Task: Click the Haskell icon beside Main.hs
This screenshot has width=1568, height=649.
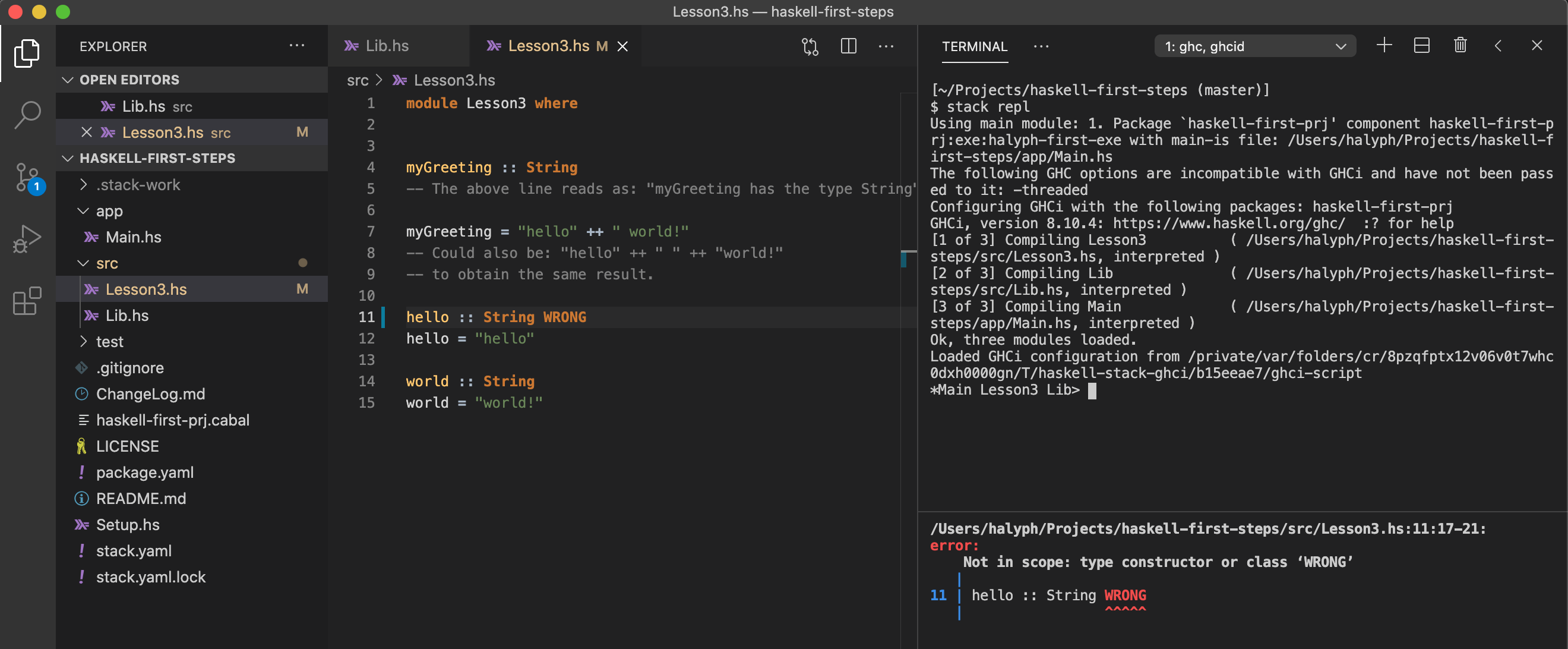Action: click(x=91, y=237)
